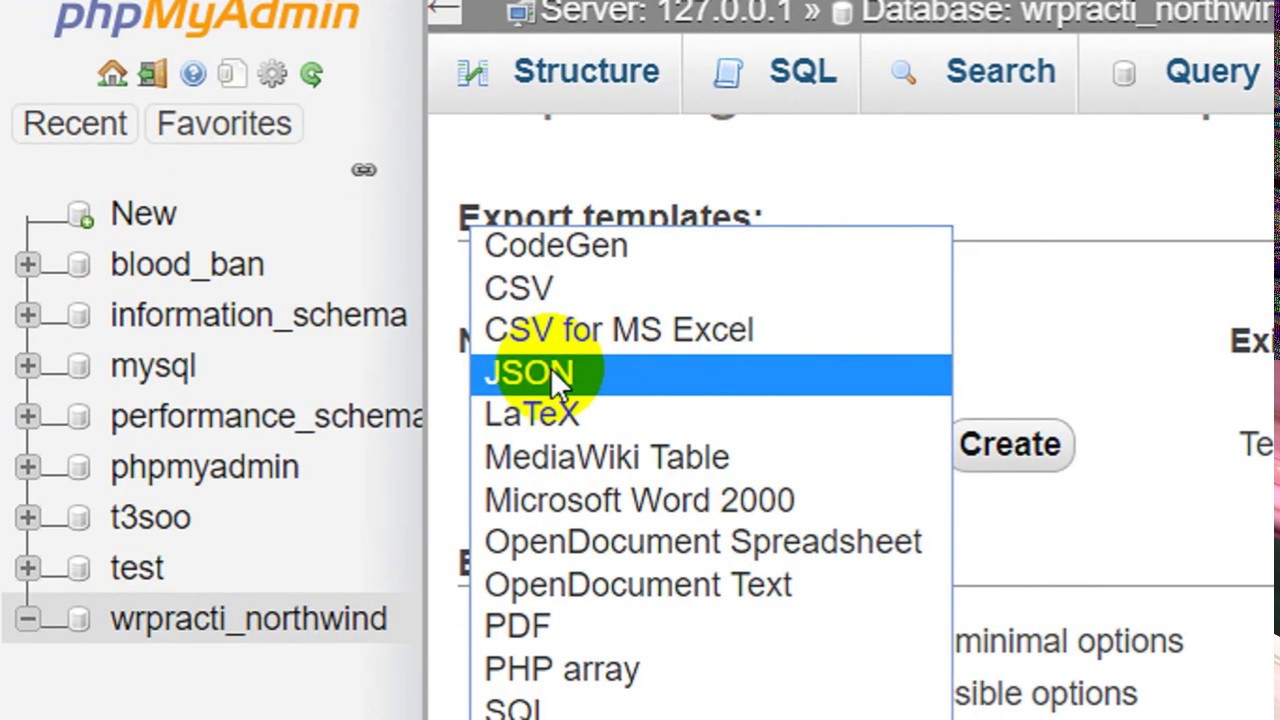Click the server monitor icon in the breadcrumb

522,12
